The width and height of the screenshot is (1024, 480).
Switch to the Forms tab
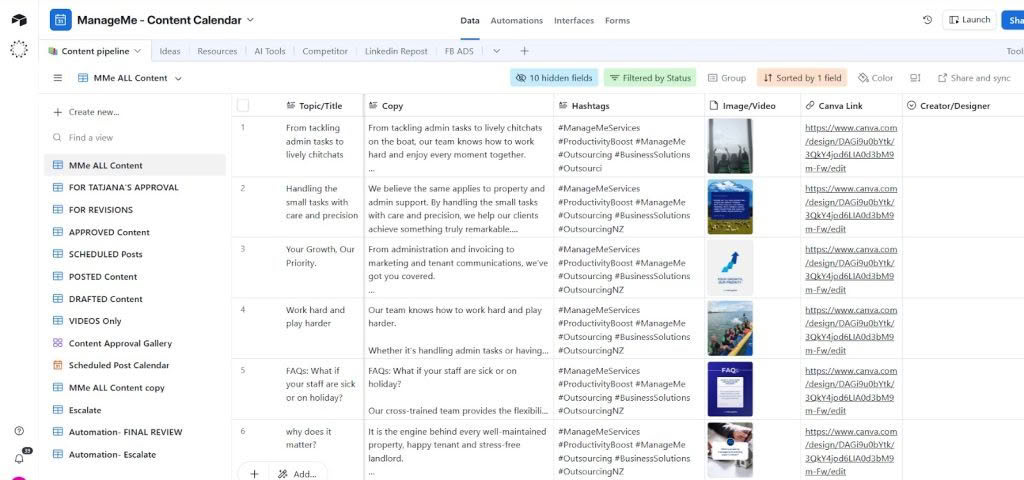[x=617, y=20]
